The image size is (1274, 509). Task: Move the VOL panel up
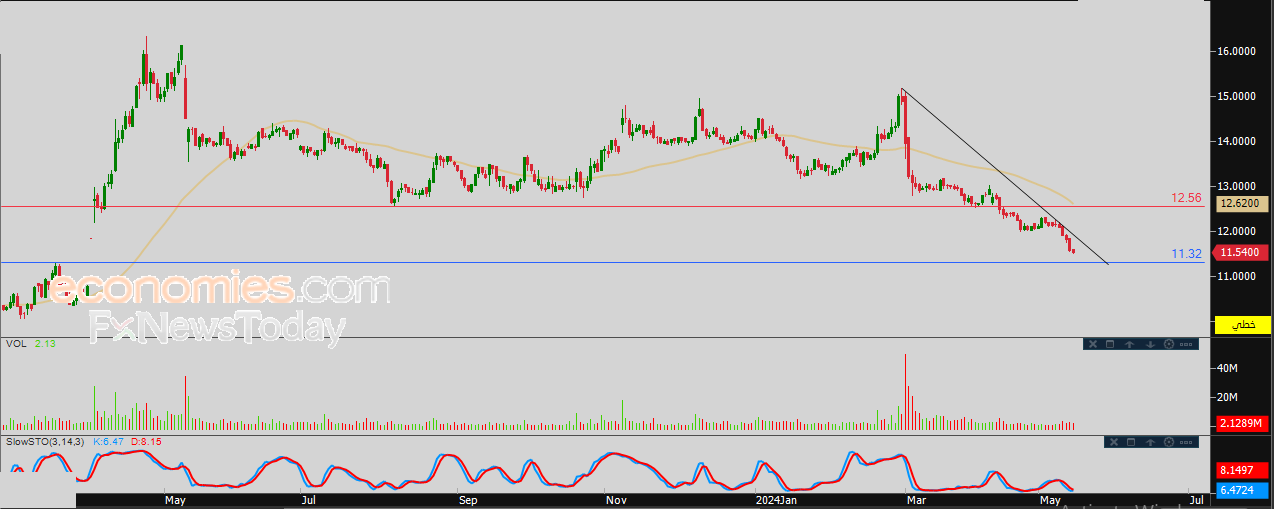(x=1129, y=344)
